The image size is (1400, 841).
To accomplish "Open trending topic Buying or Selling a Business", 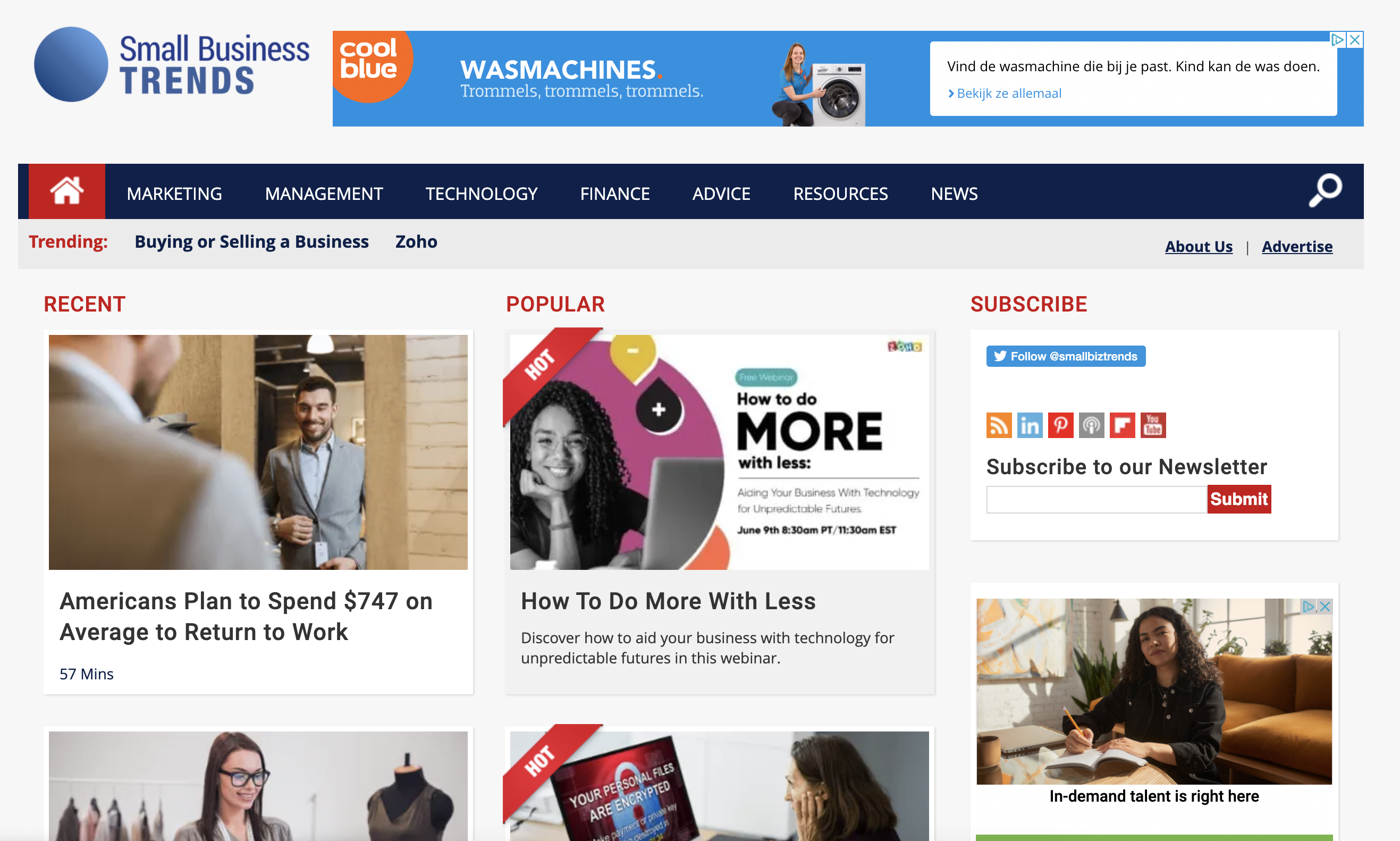I will pos(251,242).
